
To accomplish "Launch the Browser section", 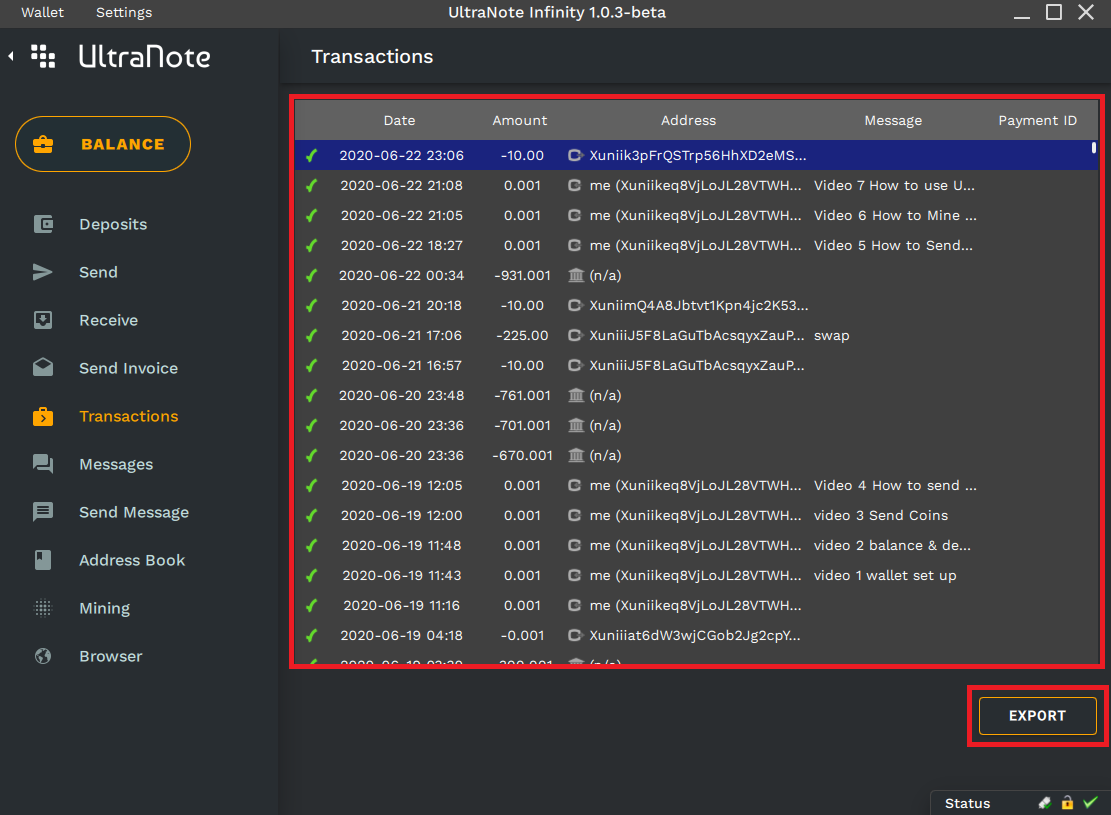I will coord(111,656).
